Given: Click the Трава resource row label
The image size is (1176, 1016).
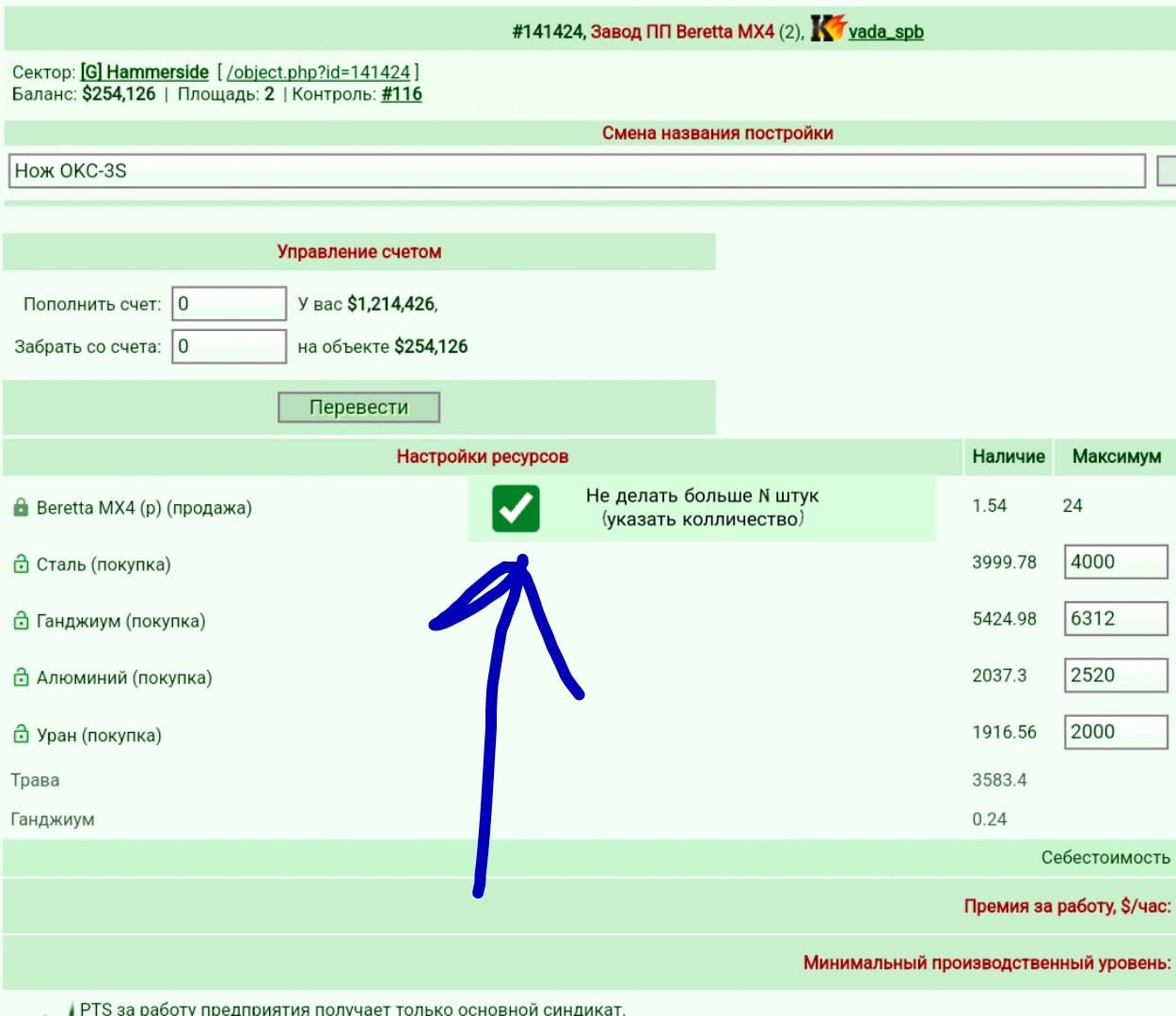Looking at the screenshot, I should (35, 780).
